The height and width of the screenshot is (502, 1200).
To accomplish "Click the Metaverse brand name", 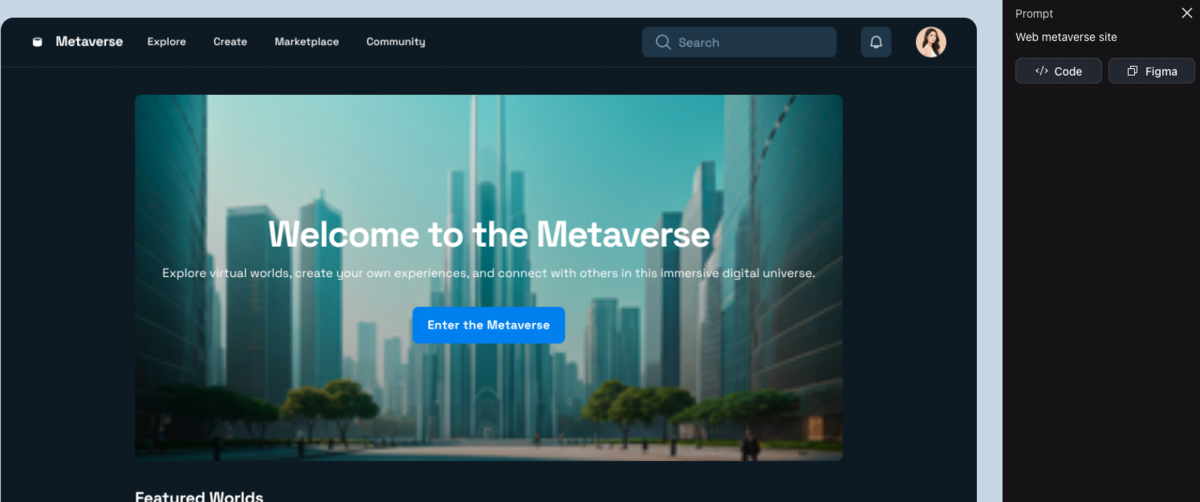I will (x=89, y=42).
